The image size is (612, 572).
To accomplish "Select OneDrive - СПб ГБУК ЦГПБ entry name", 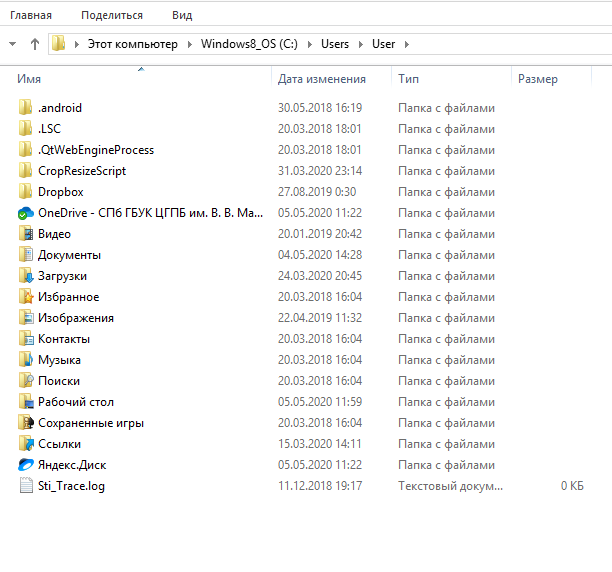I will click(x=150, y=213).
